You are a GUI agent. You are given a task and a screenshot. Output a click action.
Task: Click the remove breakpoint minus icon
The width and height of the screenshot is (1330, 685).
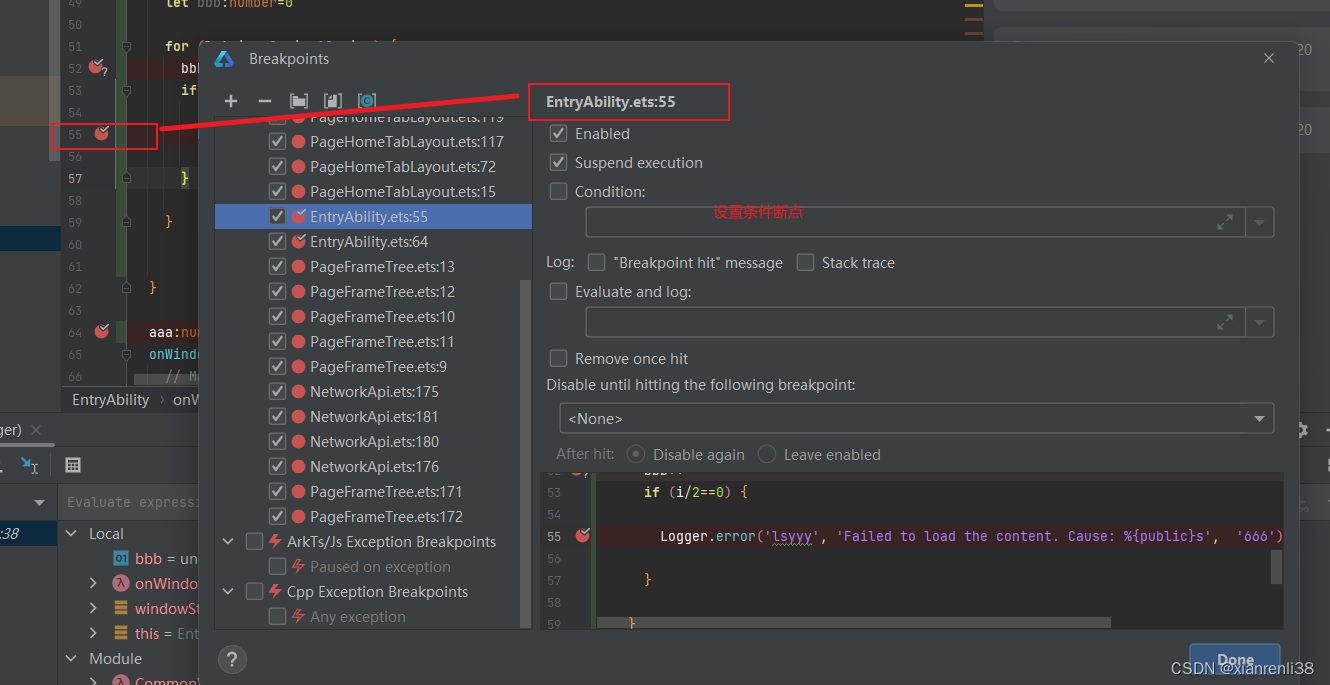point(265,101)
